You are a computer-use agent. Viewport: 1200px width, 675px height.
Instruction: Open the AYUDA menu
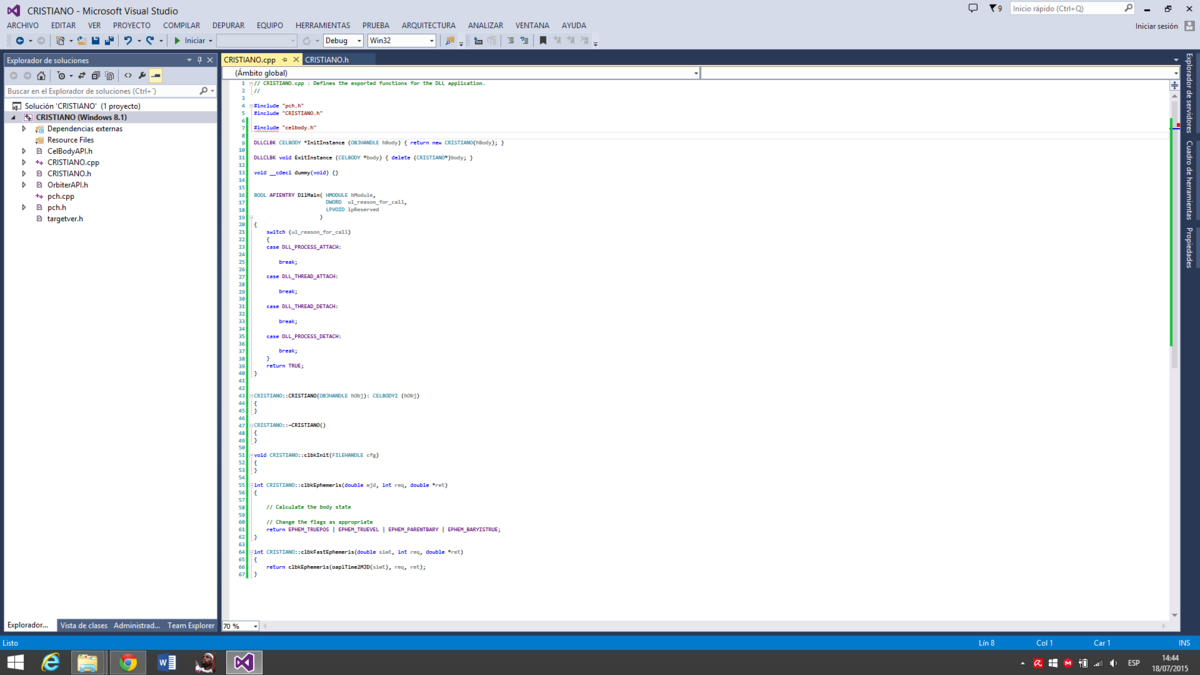(574, 25)
